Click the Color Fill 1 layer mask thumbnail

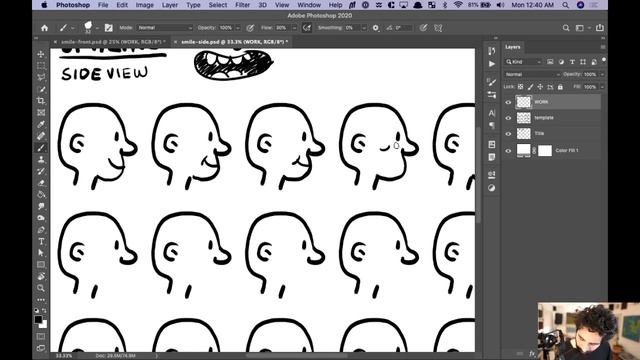(545, 151)
